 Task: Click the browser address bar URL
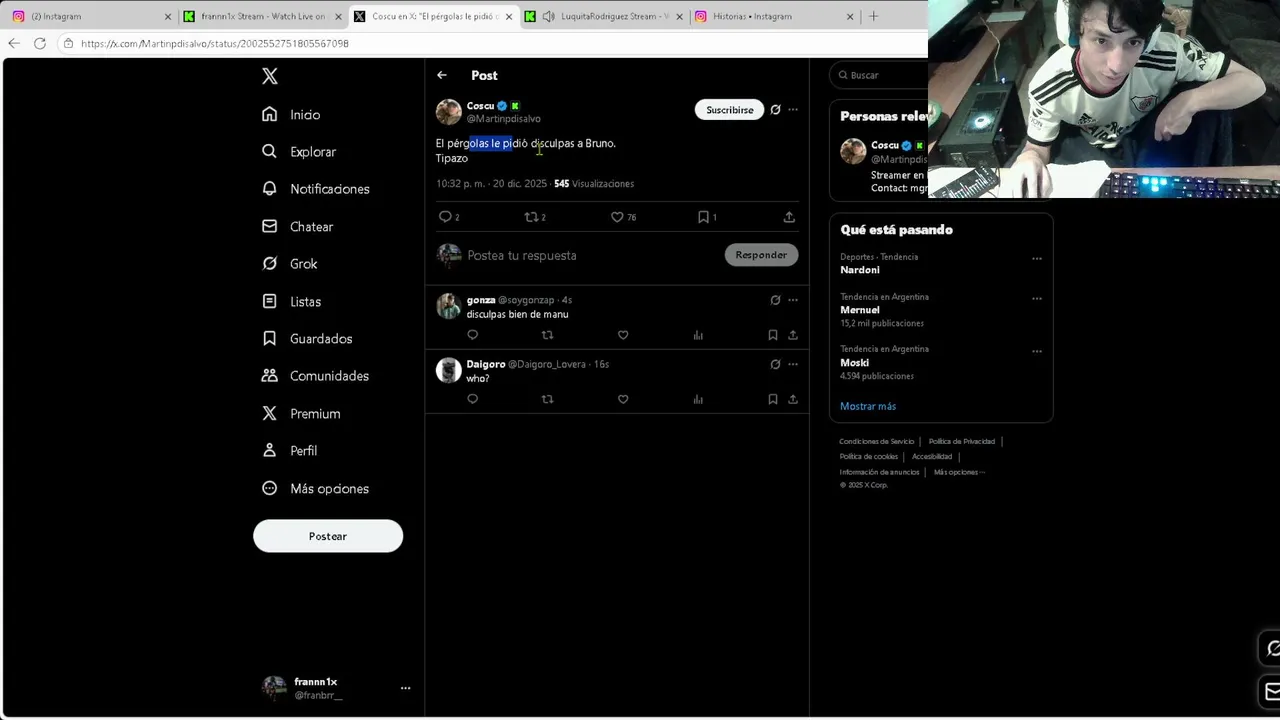(215, 44)
